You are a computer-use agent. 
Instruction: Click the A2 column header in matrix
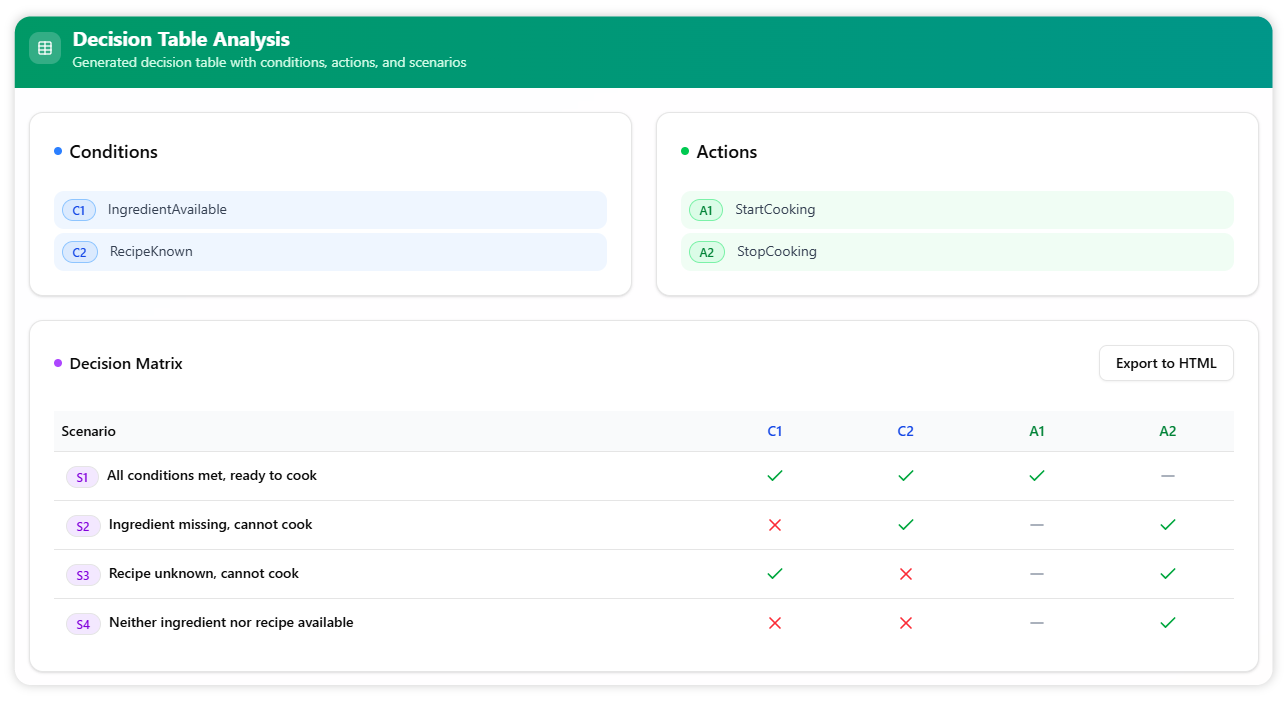(x=1167, y=431)
